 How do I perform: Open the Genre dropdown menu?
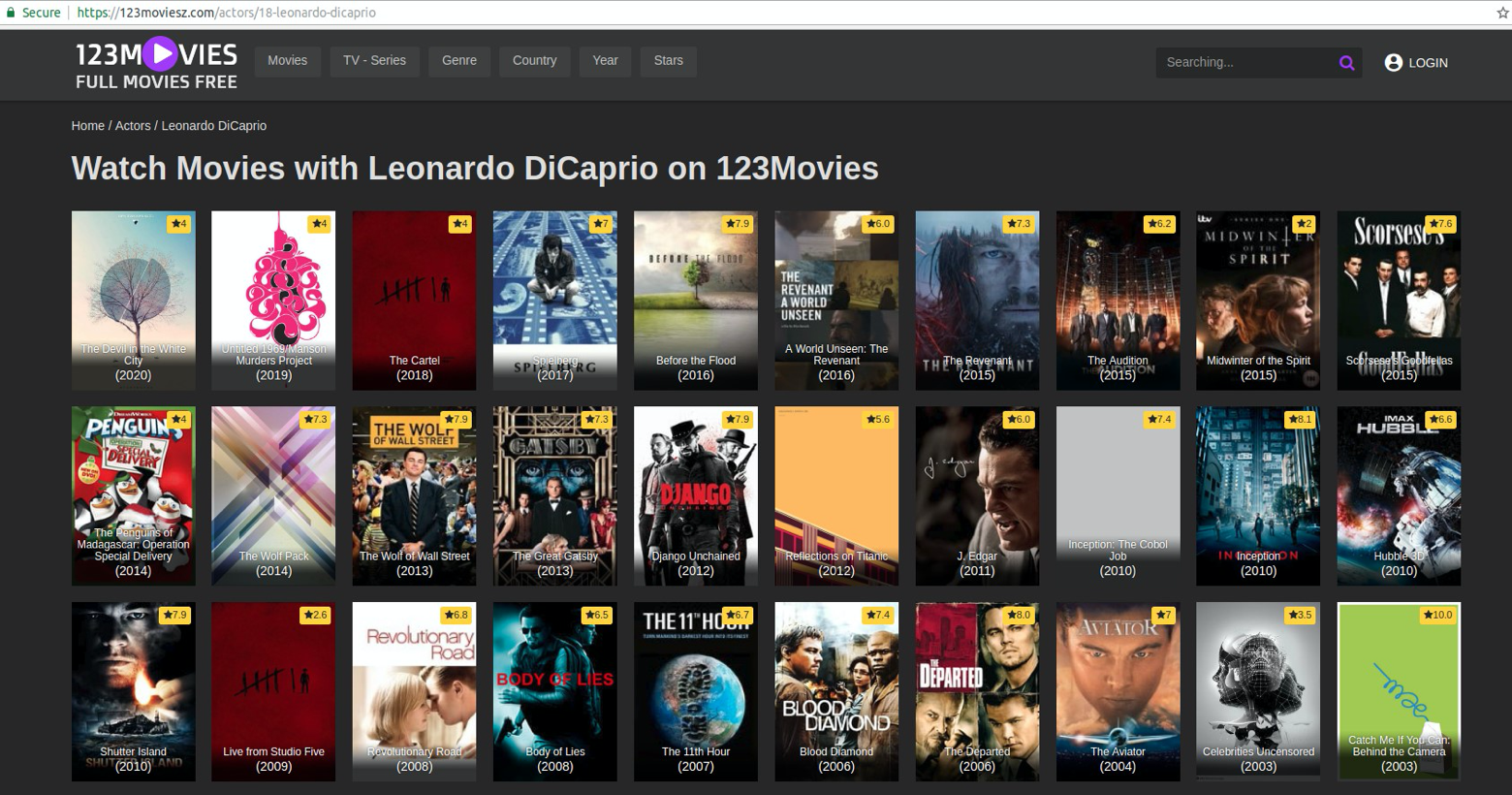click(459, 61)
